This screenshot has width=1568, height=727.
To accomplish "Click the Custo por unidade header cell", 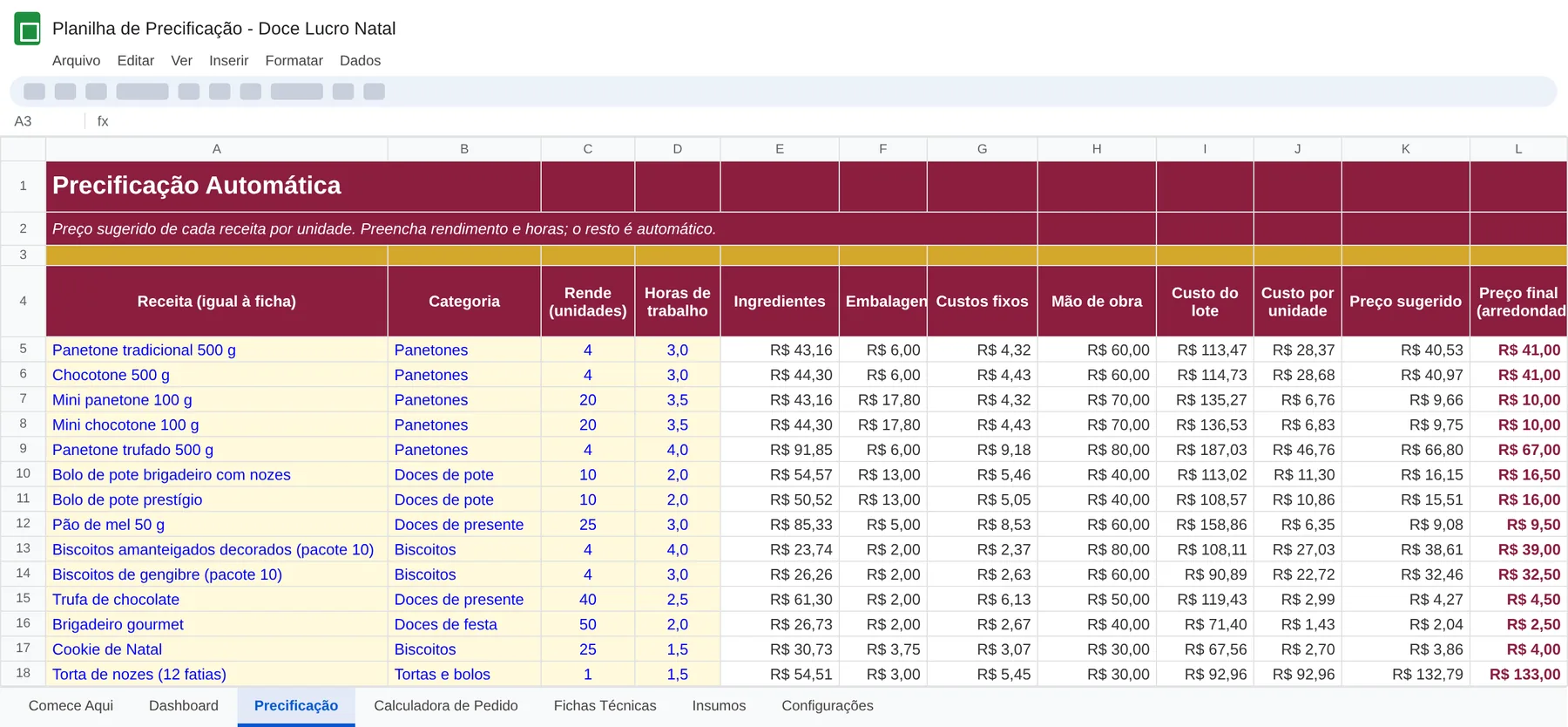I will tap(1298, 302).
